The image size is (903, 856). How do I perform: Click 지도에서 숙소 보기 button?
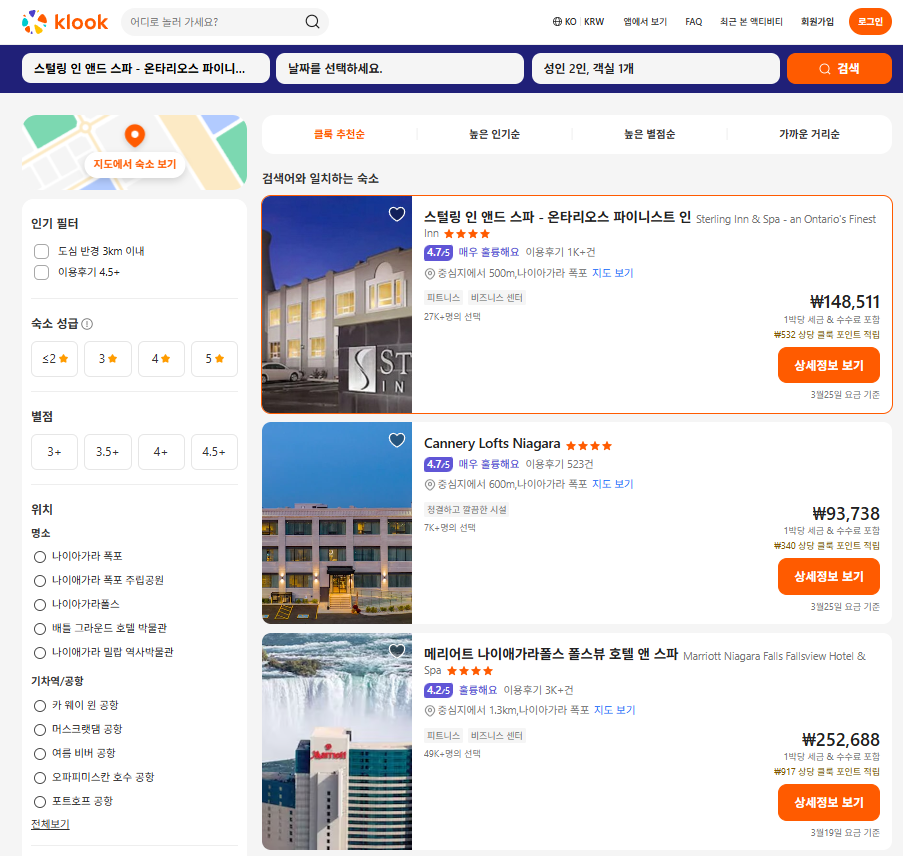[x=135, y=164]
